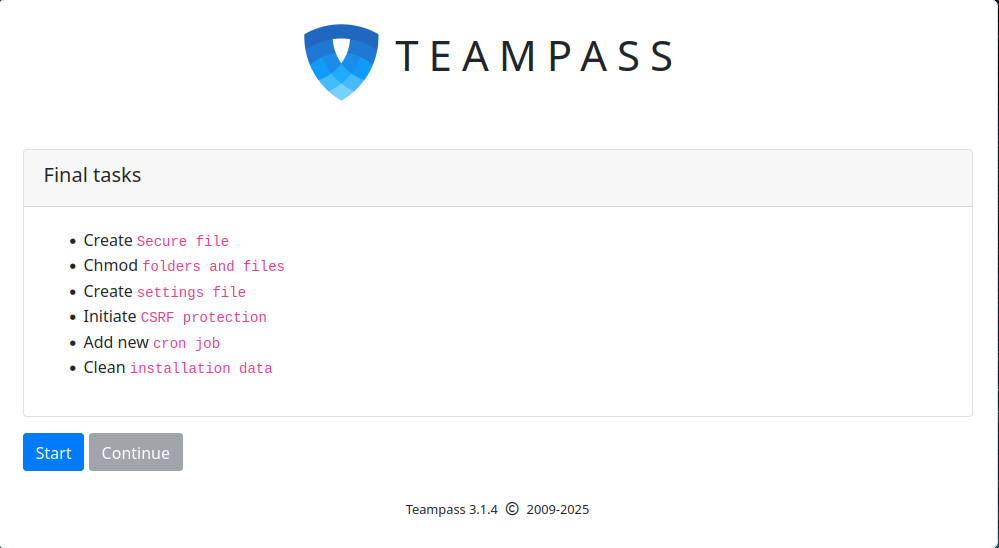Select the settings file code label
Image resolution: width=999 pixels, height=548 pixels.
coord(191,293)
